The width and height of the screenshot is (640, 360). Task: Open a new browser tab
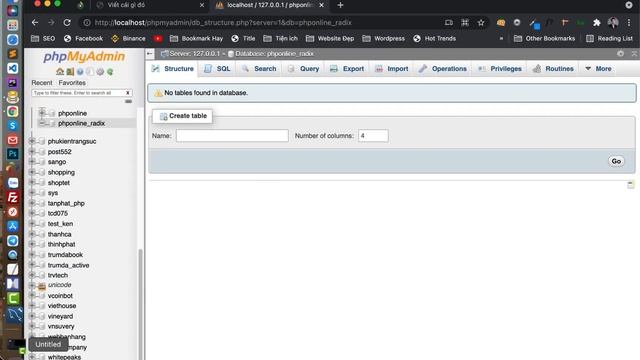pyautogui.click(x=340, y=5)
